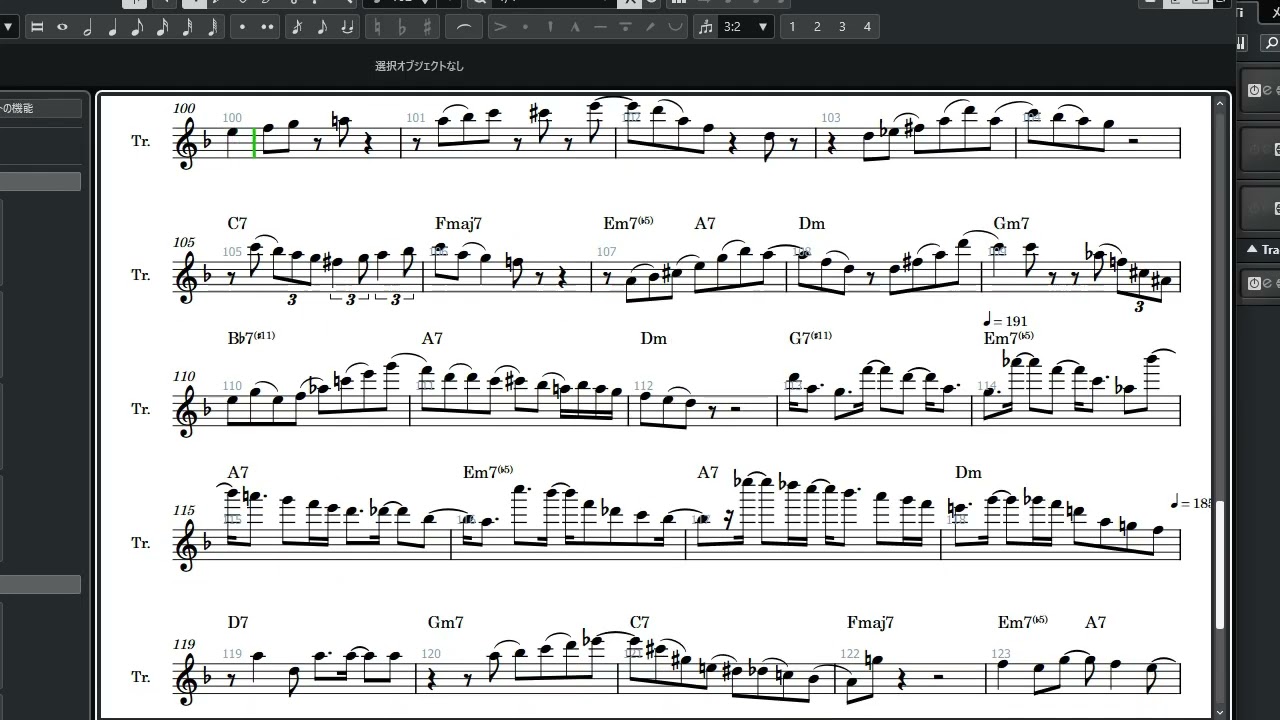Switch to voice 4

click(x=867, y=27)
